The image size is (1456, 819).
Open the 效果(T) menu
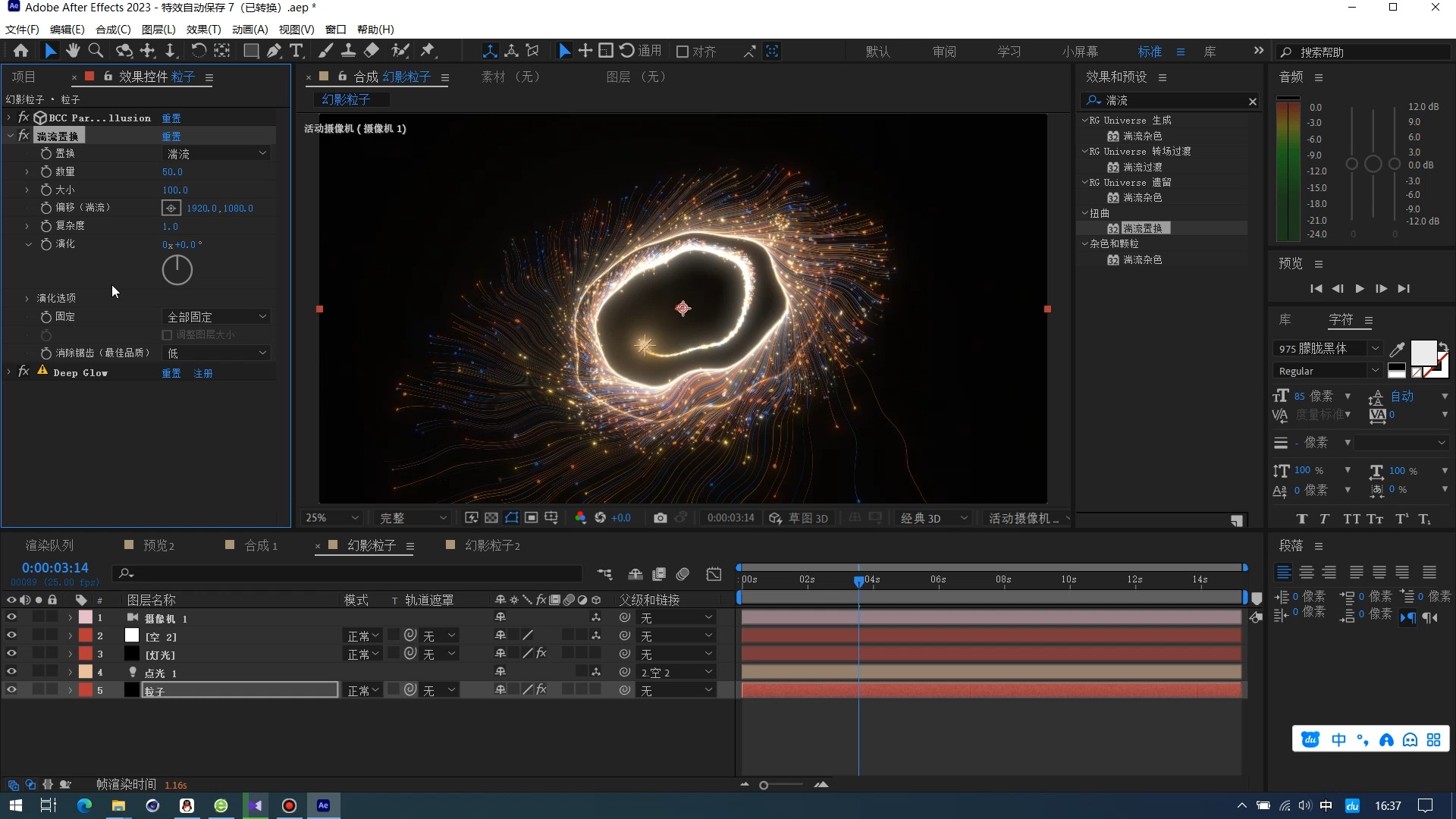tap(203, 30)
